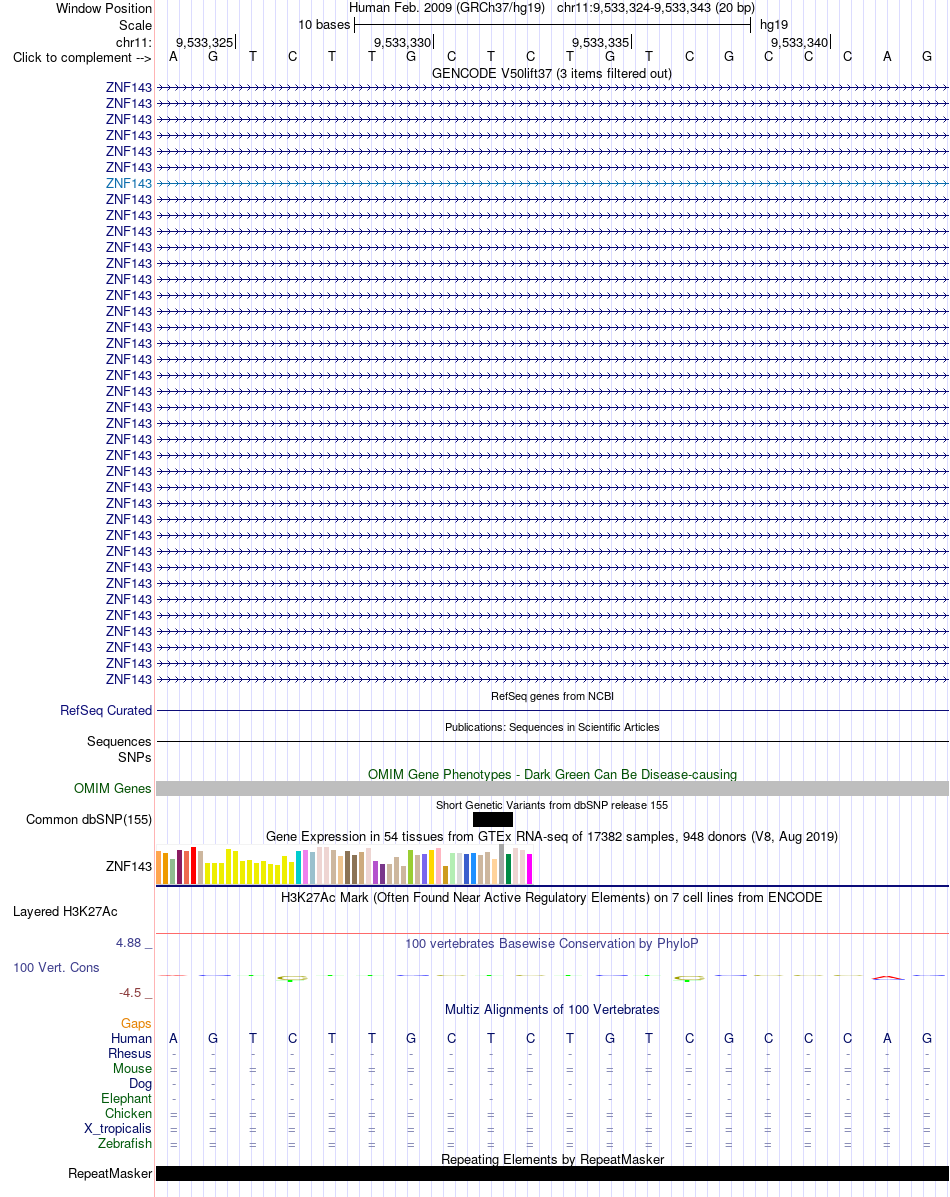
Task: Click the bright red bar in GTEx expression chart
Action: tap(194, 866)
